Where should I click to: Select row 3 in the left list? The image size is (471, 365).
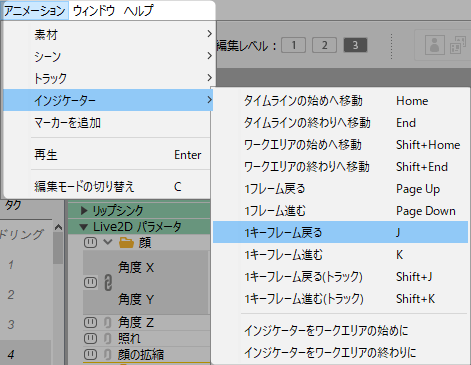(11, 324)
